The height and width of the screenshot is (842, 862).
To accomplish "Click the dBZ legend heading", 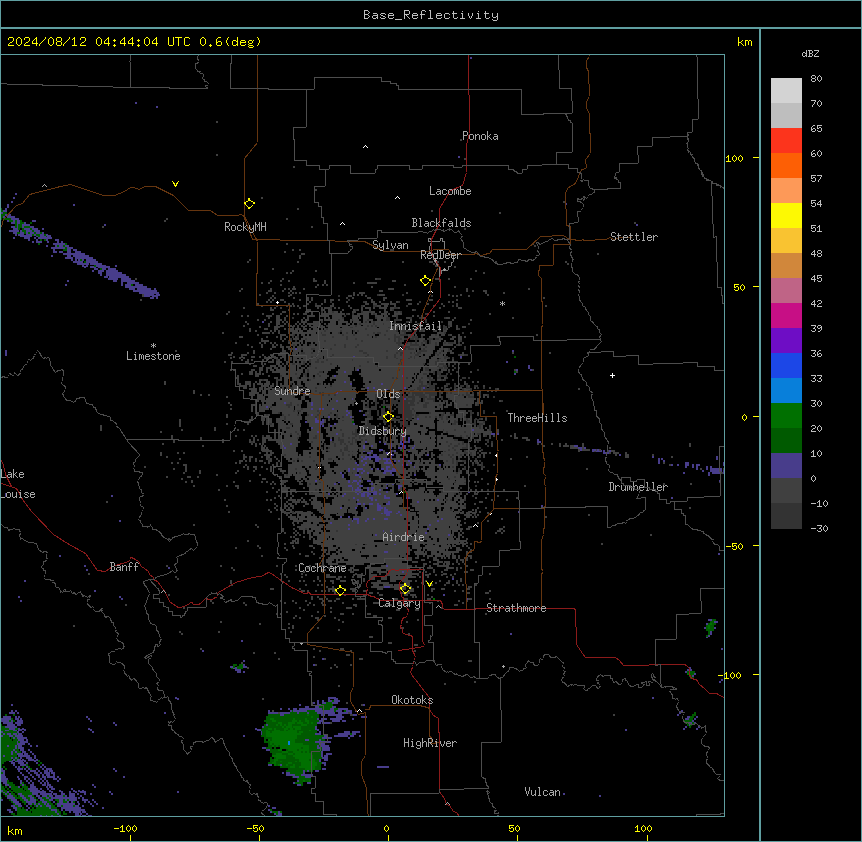I will [810, 53].
